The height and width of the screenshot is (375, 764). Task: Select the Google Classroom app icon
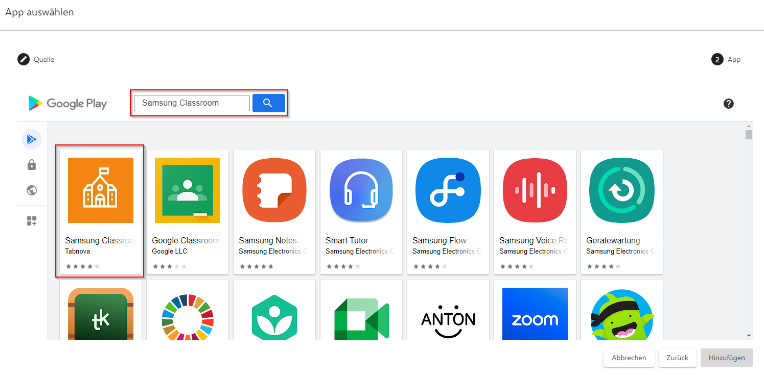pyautogui.click(x=187, y=190)
